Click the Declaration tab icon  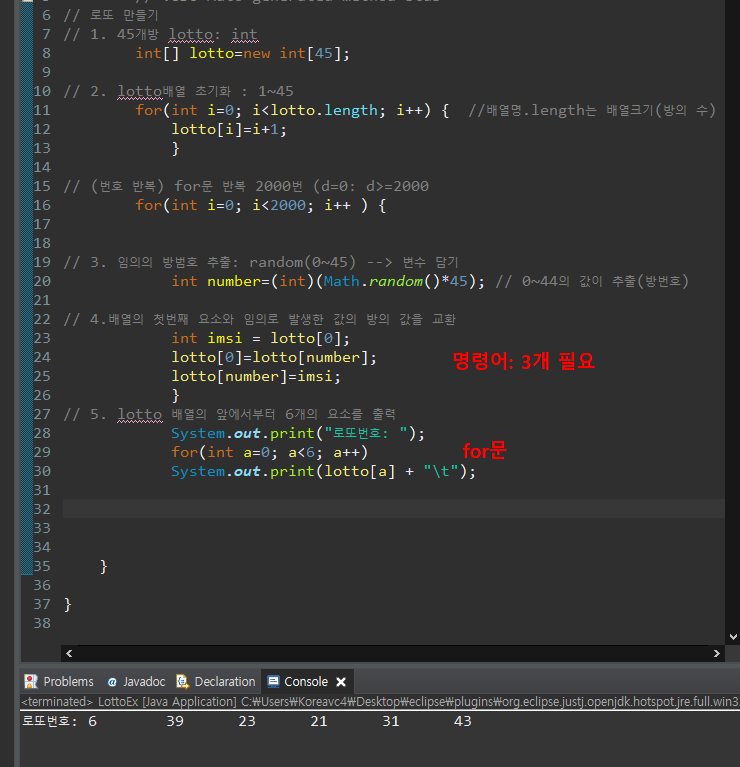[x=182, y=681]
